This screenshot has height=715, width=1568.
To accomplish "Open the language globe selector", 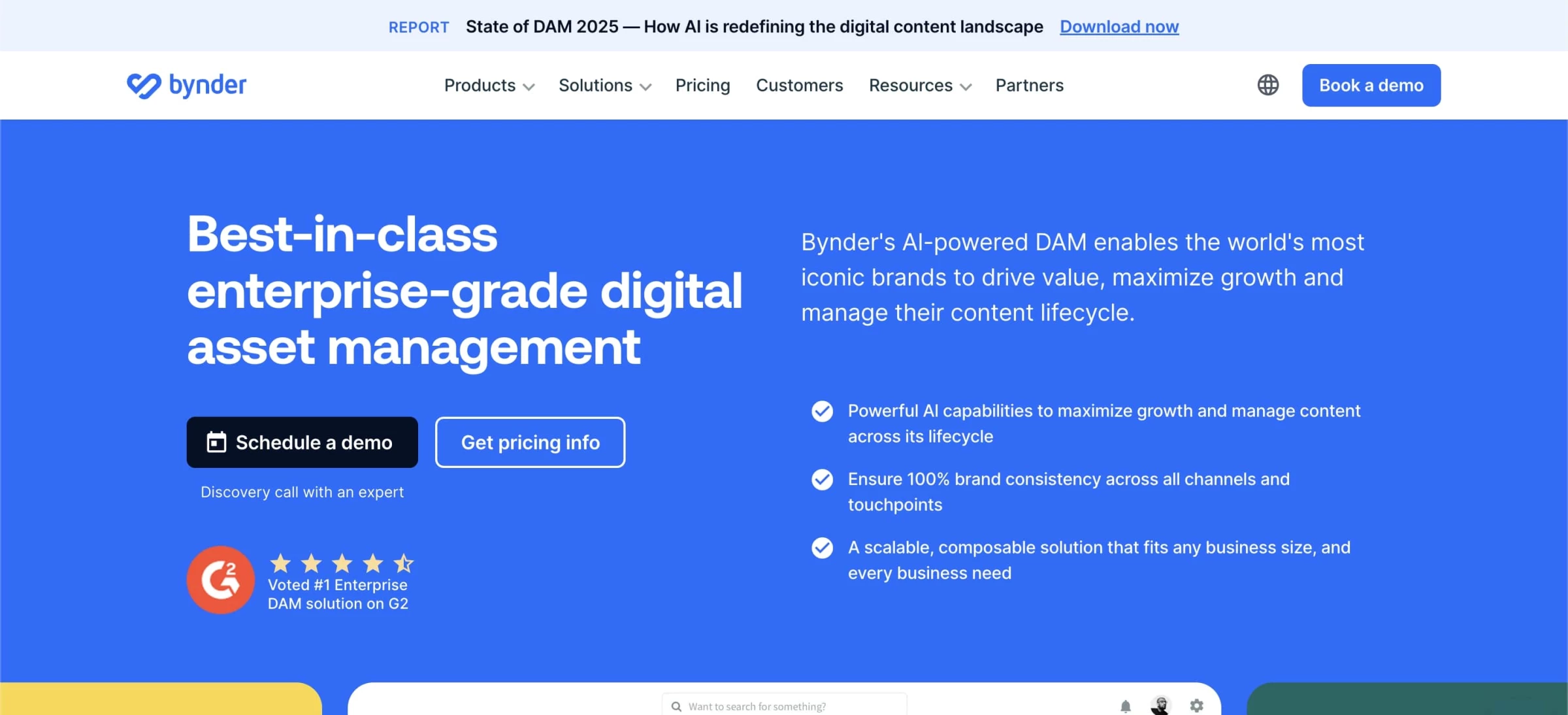I will coord(1267,85).
